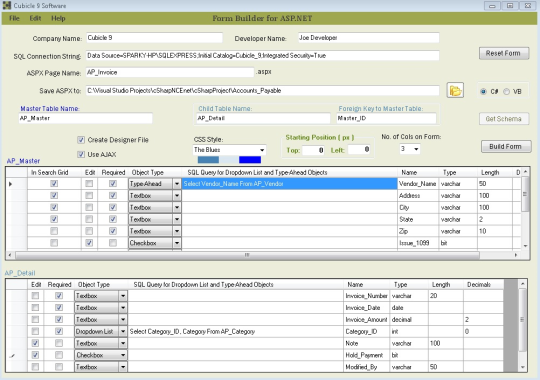Screen dimensions: 540x380
Task: Toggle In Search Grid for Vendor_Name row
Action: click(54, 184)
